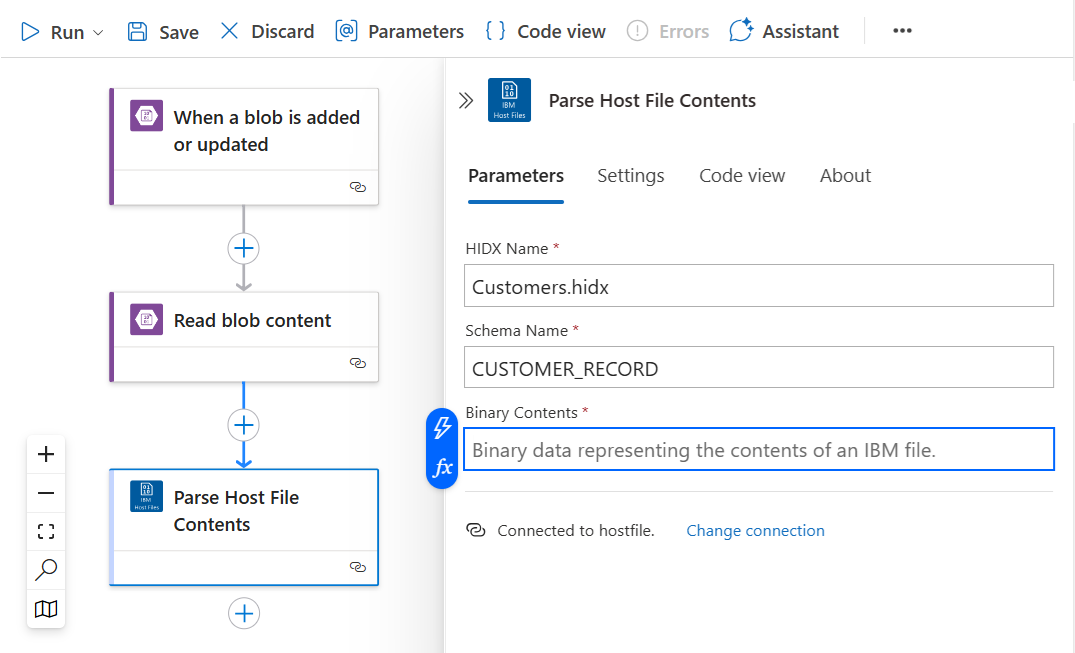The width and height of the screenshot is (1075, 653).
Task: Click the Save button in toolbar
Action: tap(164, 32)
